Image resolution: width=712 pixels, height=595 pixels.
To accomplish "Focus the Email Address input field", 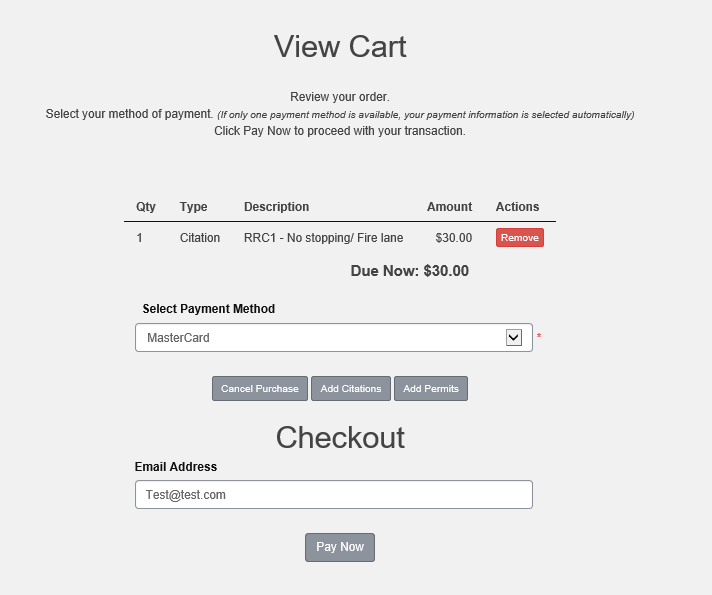I will [334, 495].
